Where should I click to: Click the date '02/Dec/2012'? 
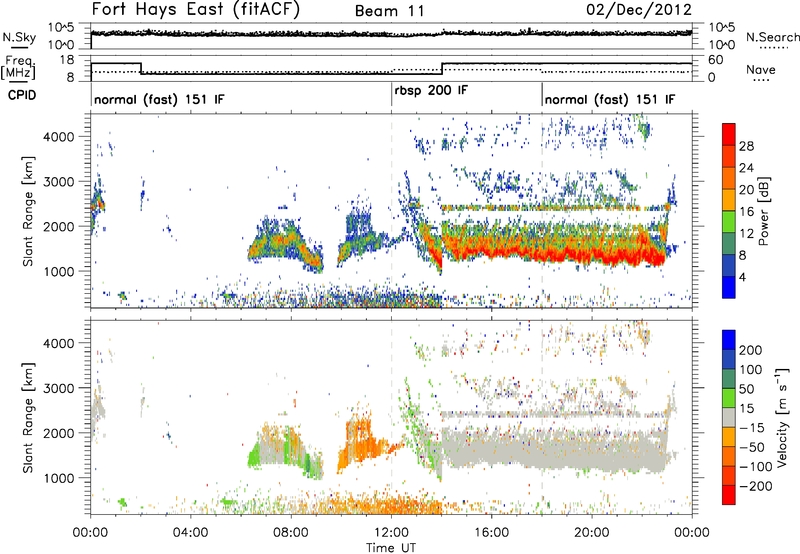pyautogui.click(x=639, y=9)
